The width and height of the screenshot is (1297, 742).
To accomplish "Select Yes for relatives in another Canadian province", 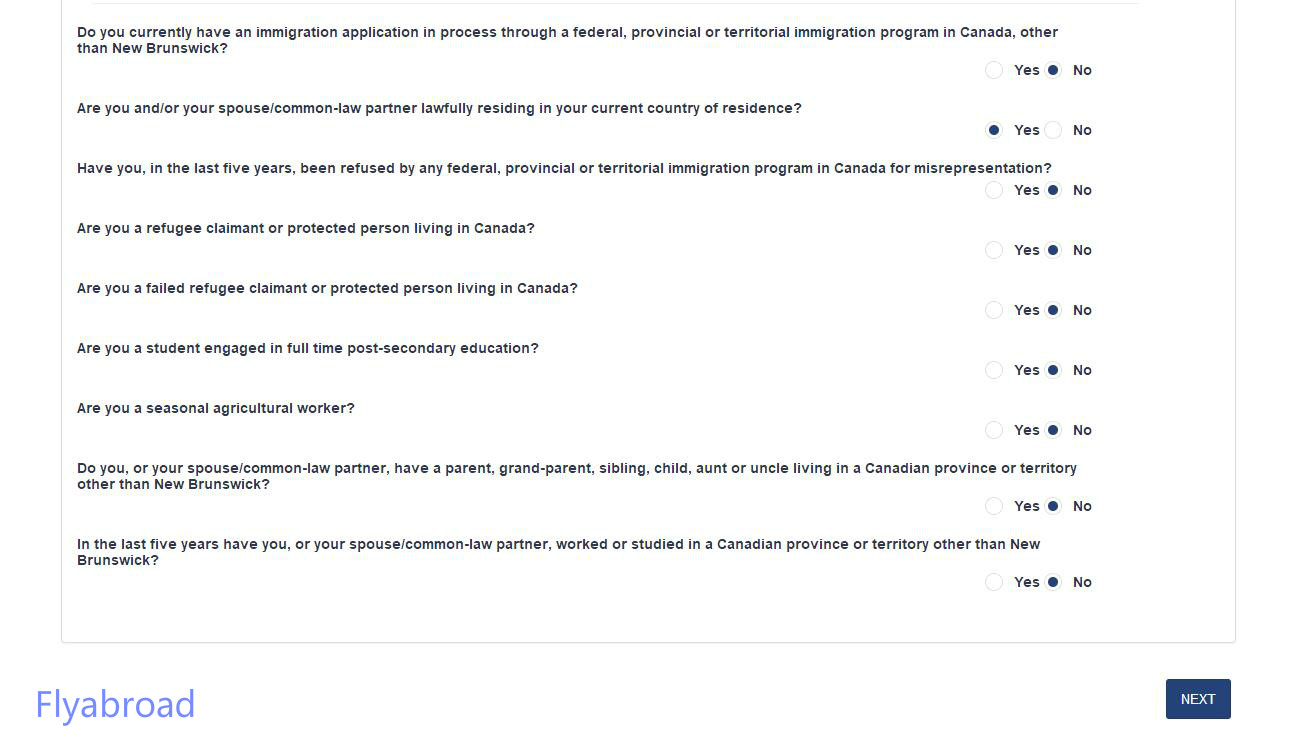I will 994,506.
